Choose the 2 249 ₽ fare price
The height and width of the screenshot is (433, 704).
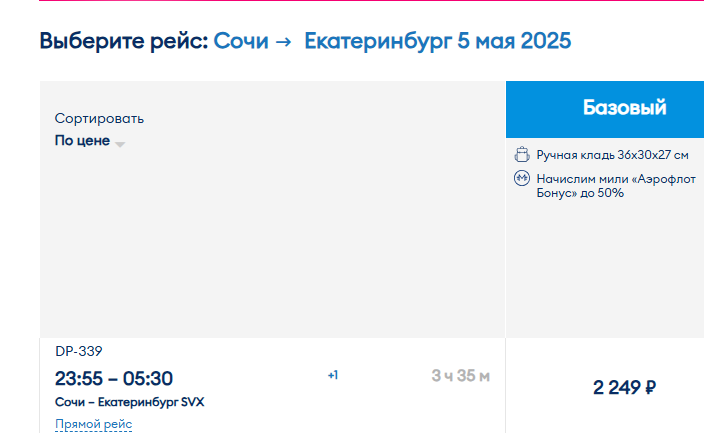click(624, 387)
